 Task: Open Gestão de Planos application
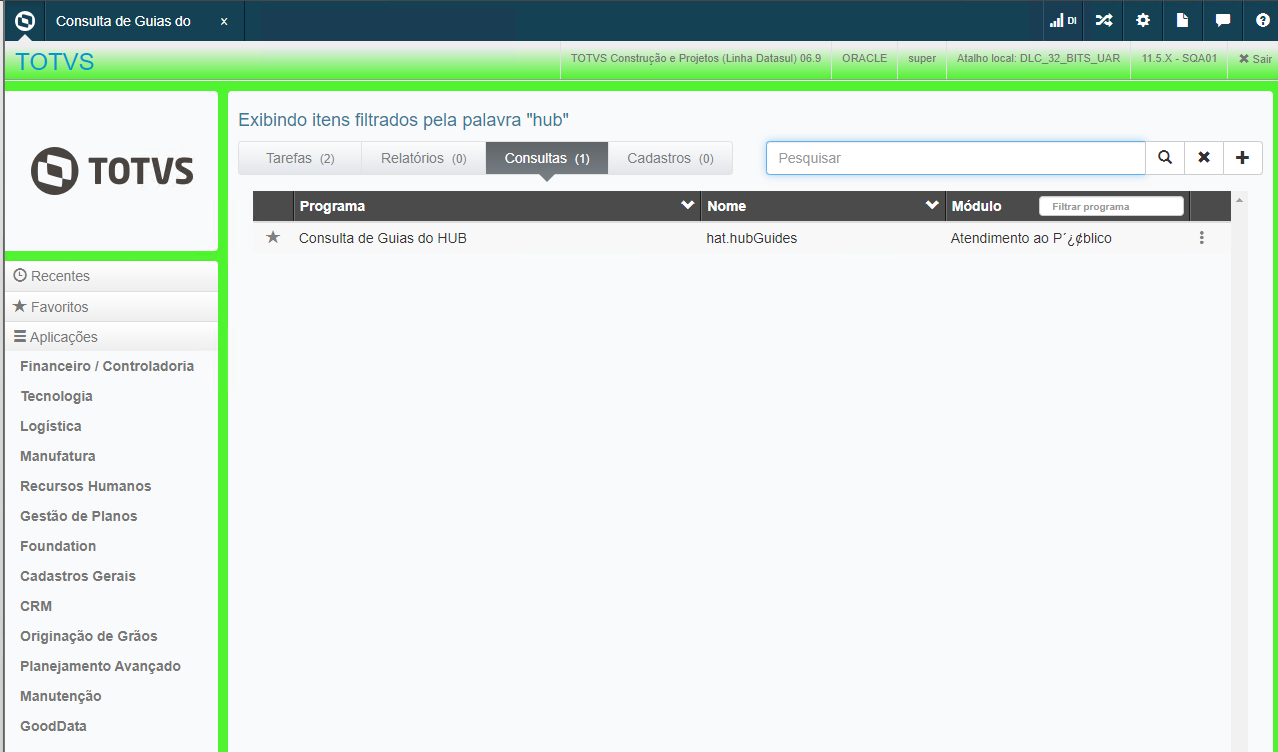click(x=79, y=516)
